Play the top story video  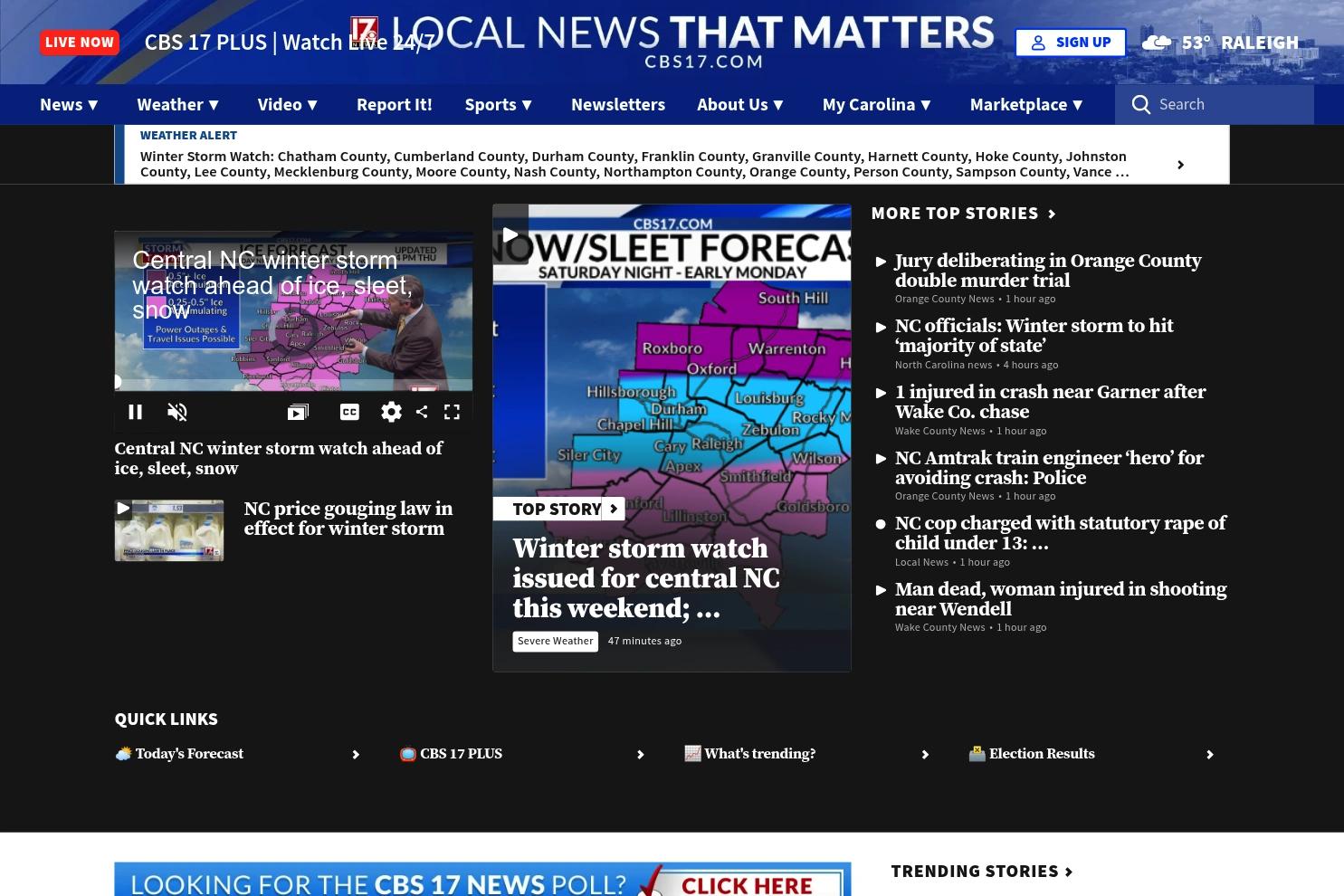tap(510, 234)
